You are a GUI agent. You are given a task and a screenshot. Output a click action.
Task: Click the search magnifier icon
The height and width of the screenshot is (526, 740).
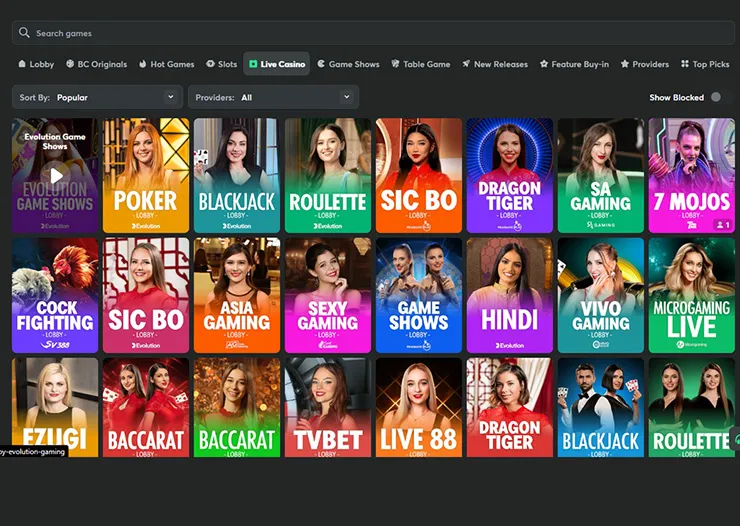click(x=24, y=33)
